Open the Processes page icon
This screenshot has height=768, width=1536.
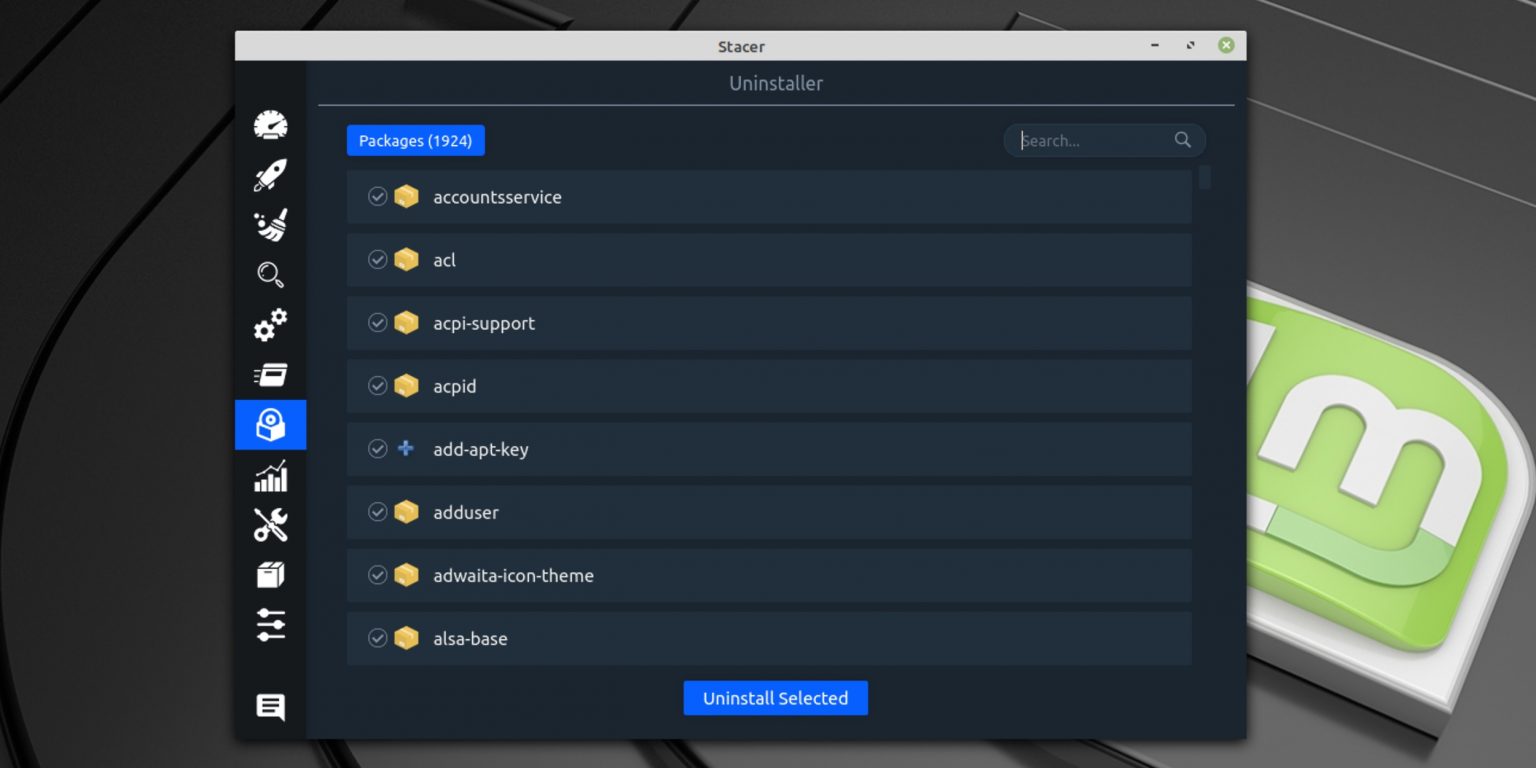(270, 375)
